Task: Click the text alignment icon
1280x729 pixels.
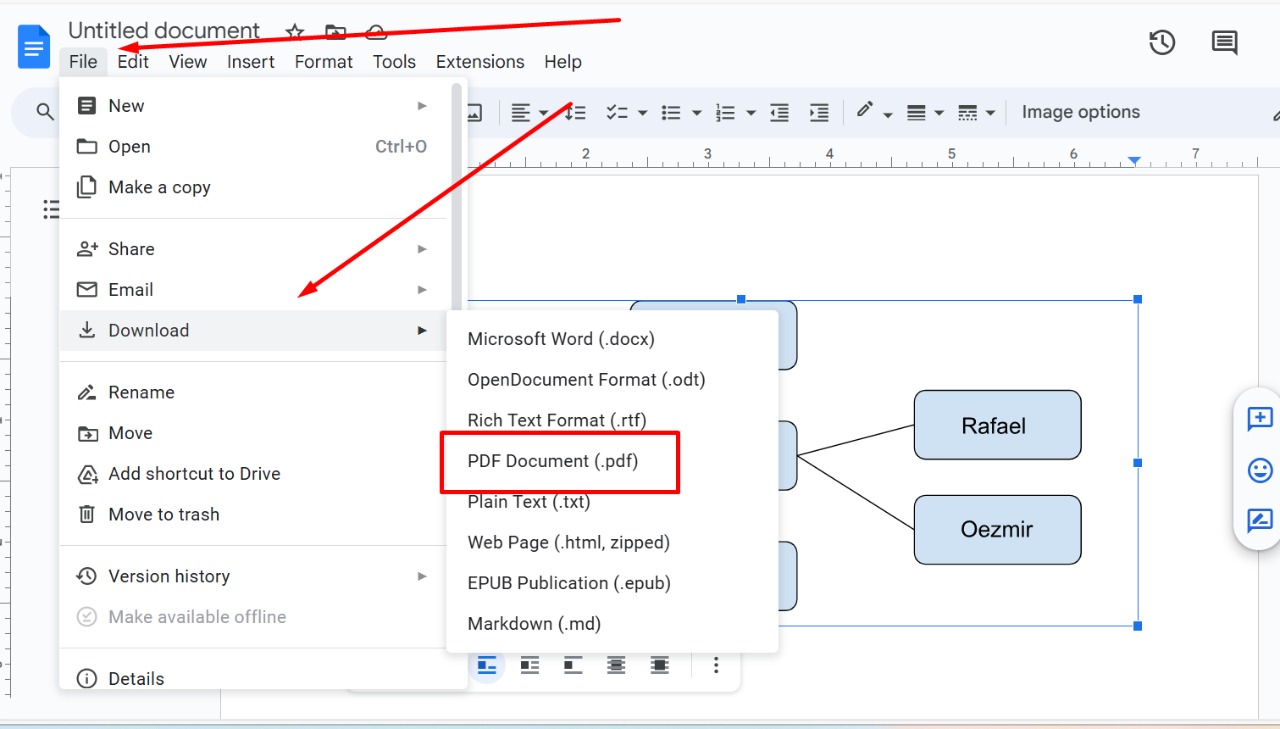Action: pos(521,113)
